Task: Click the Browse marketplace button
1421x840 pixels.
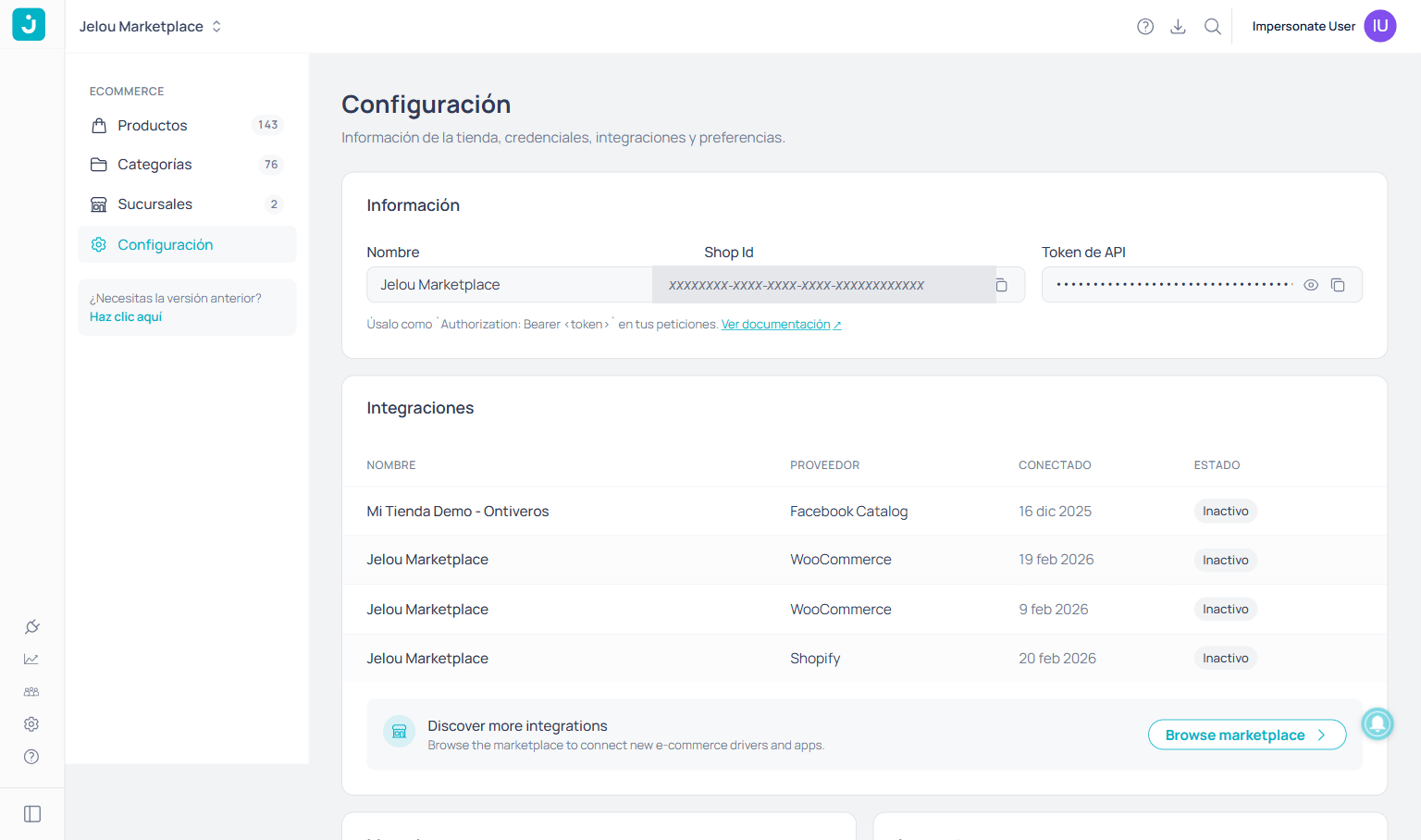Action: [x=1247, y=735]
